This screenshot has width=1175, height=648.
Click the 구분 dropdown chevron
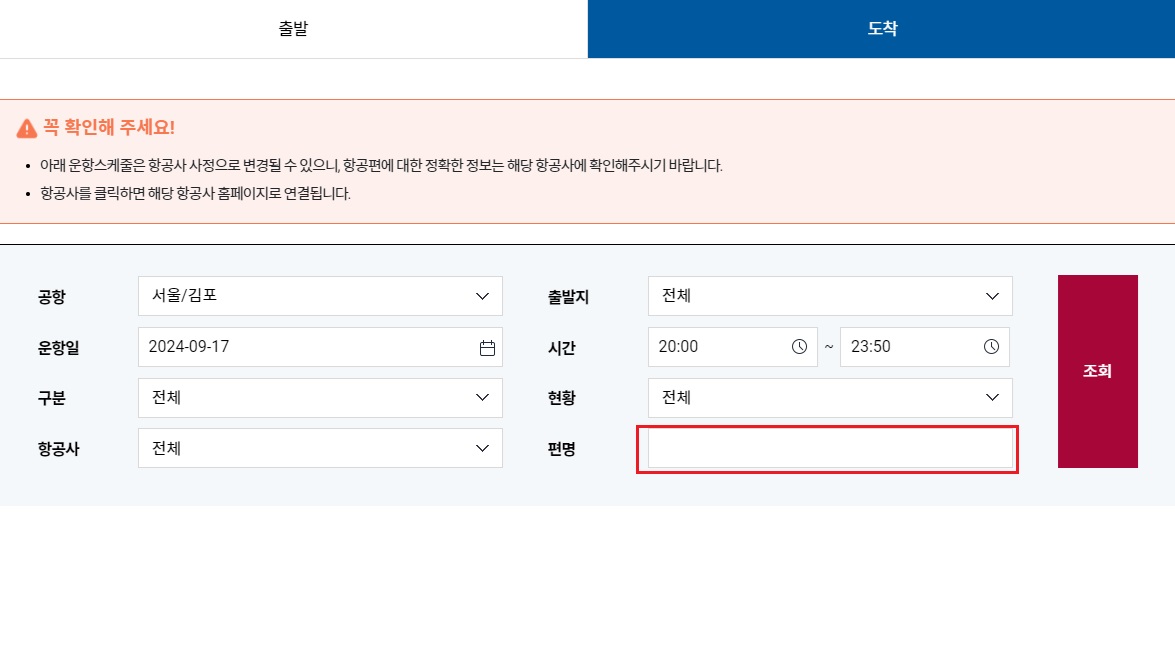click(x=483, y=397)
